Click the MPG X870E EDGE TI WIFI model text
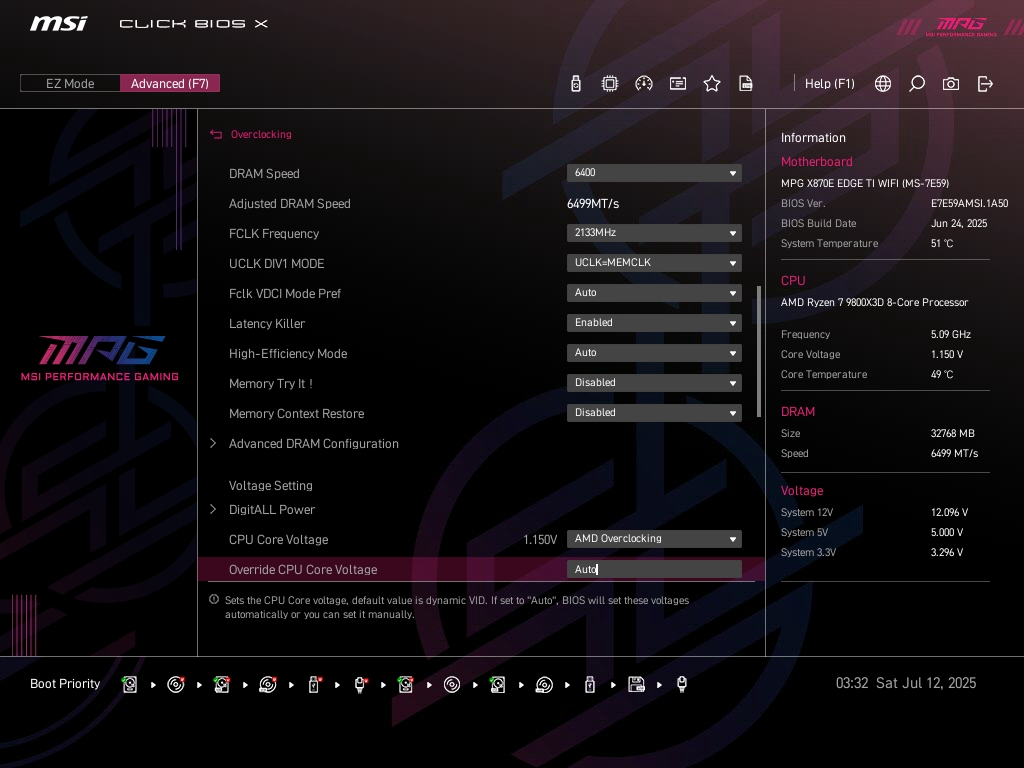Screen dimensions: 1024x768 [865, 184]
